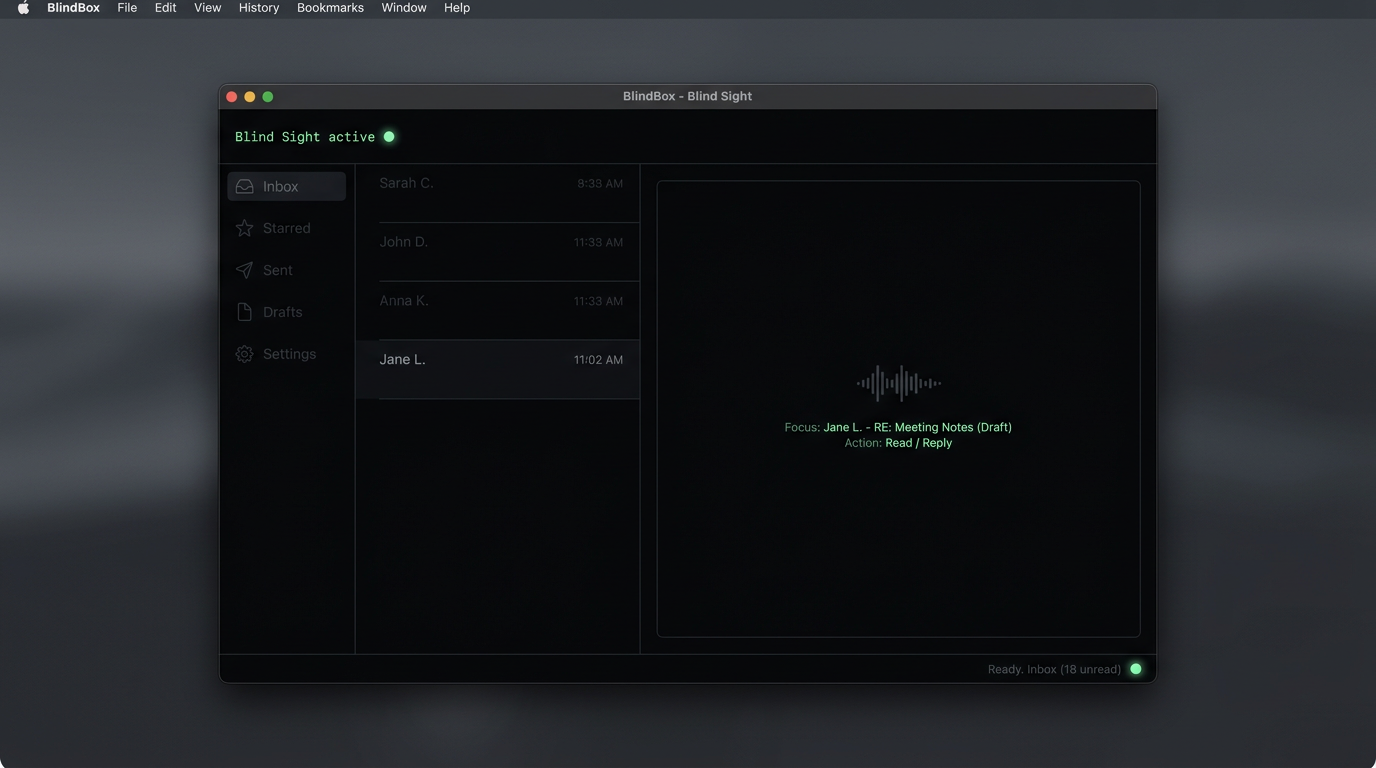Click the audio waveform visualizer

tap(898, 383)
